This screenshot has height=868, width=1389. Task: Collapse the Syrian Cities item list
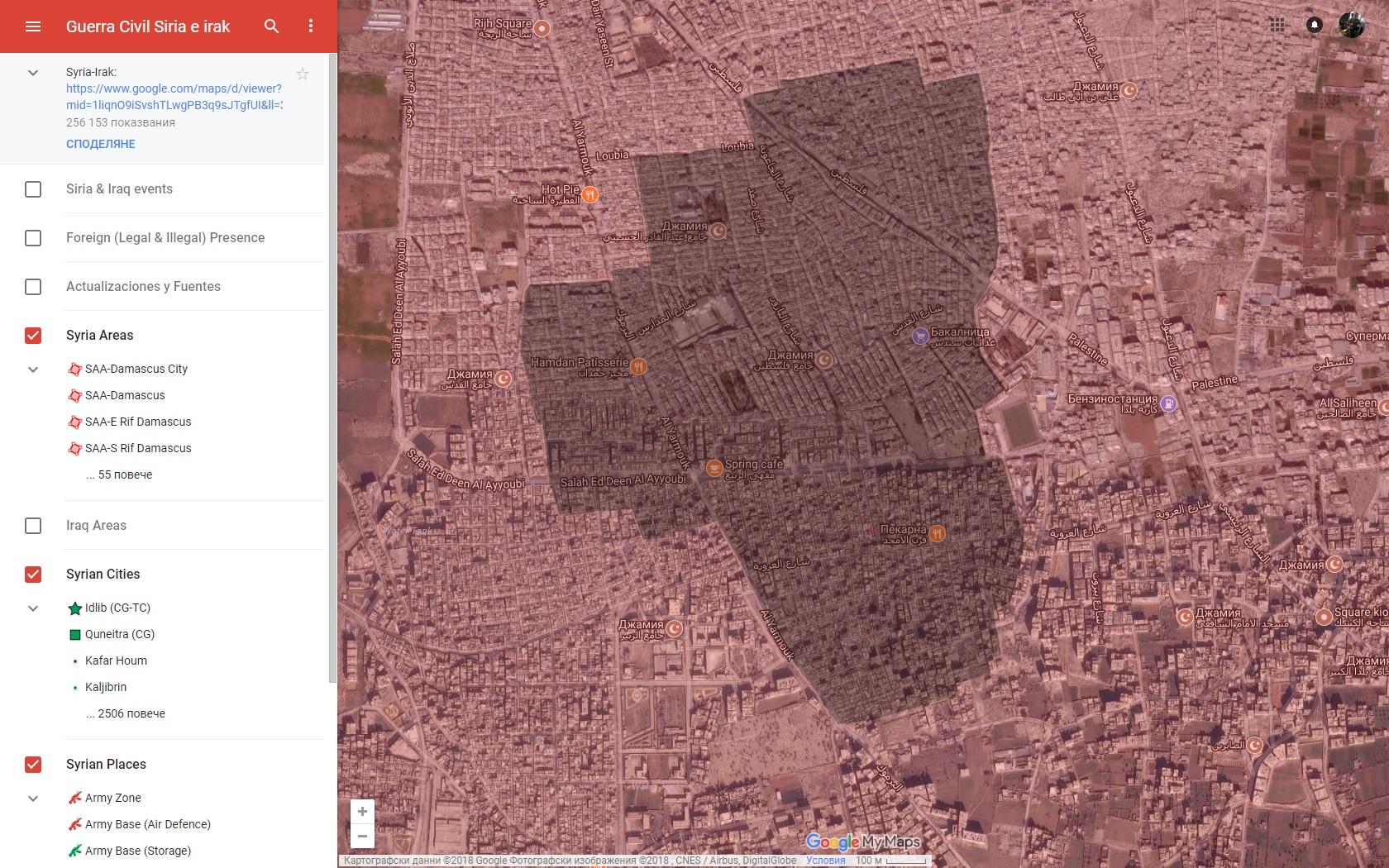pyautogui.click(x=33, y=608)
